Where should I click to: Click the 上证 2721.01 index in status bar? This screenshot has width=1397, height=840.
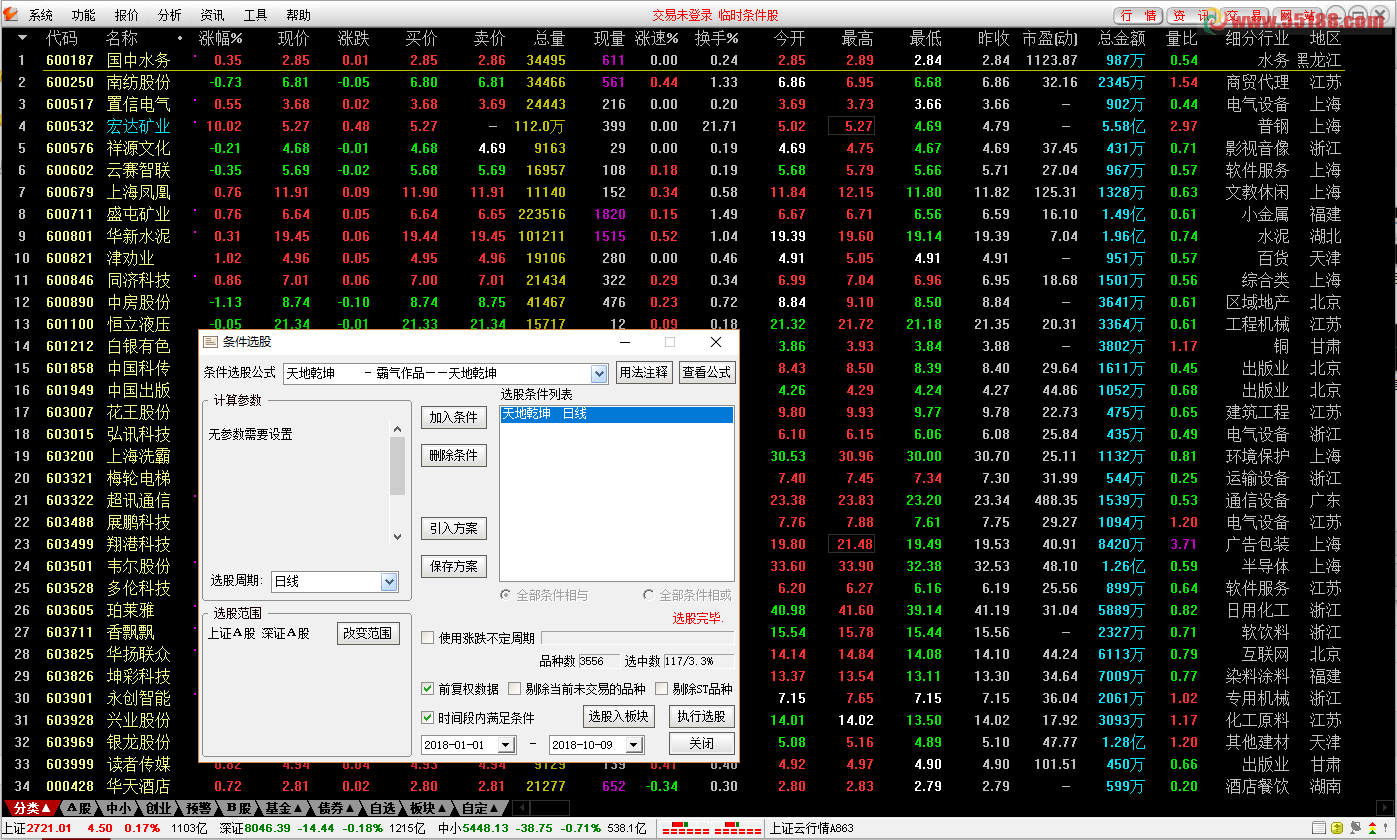tap(37, 828)
